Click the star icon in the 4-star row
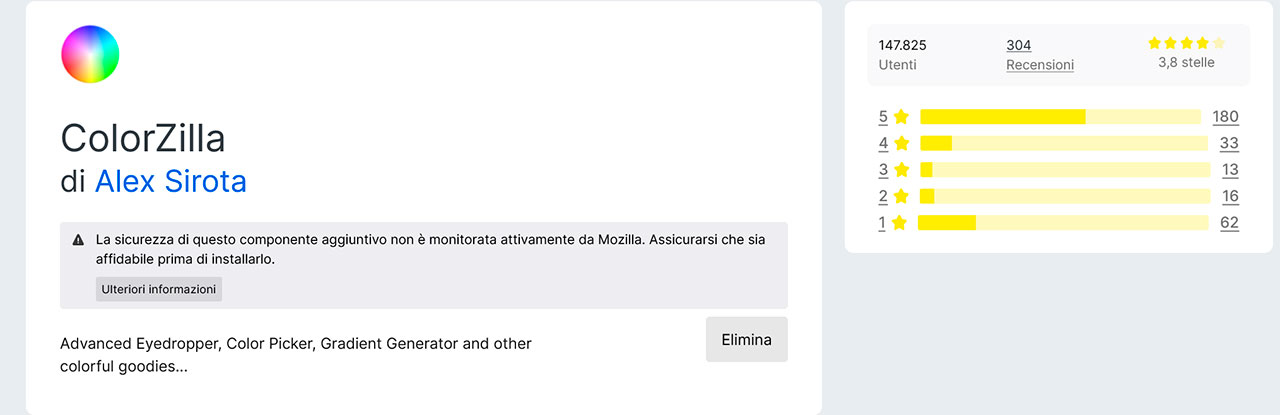The width and height of the screenshot is (1280, 415). pyautogui.click(x=902, y=143)
